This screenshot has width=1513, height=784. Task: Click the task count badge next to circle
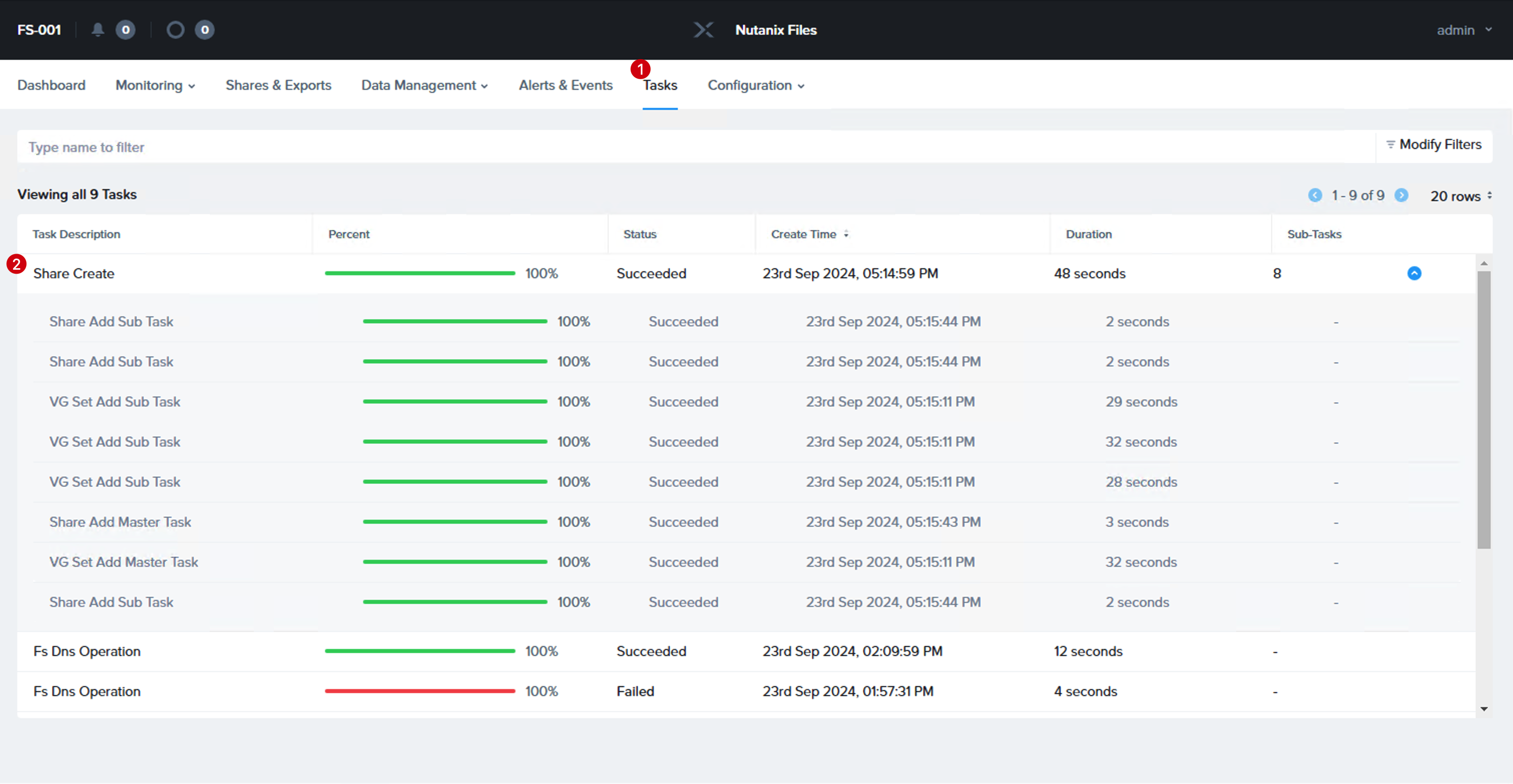tap(205, 30)
